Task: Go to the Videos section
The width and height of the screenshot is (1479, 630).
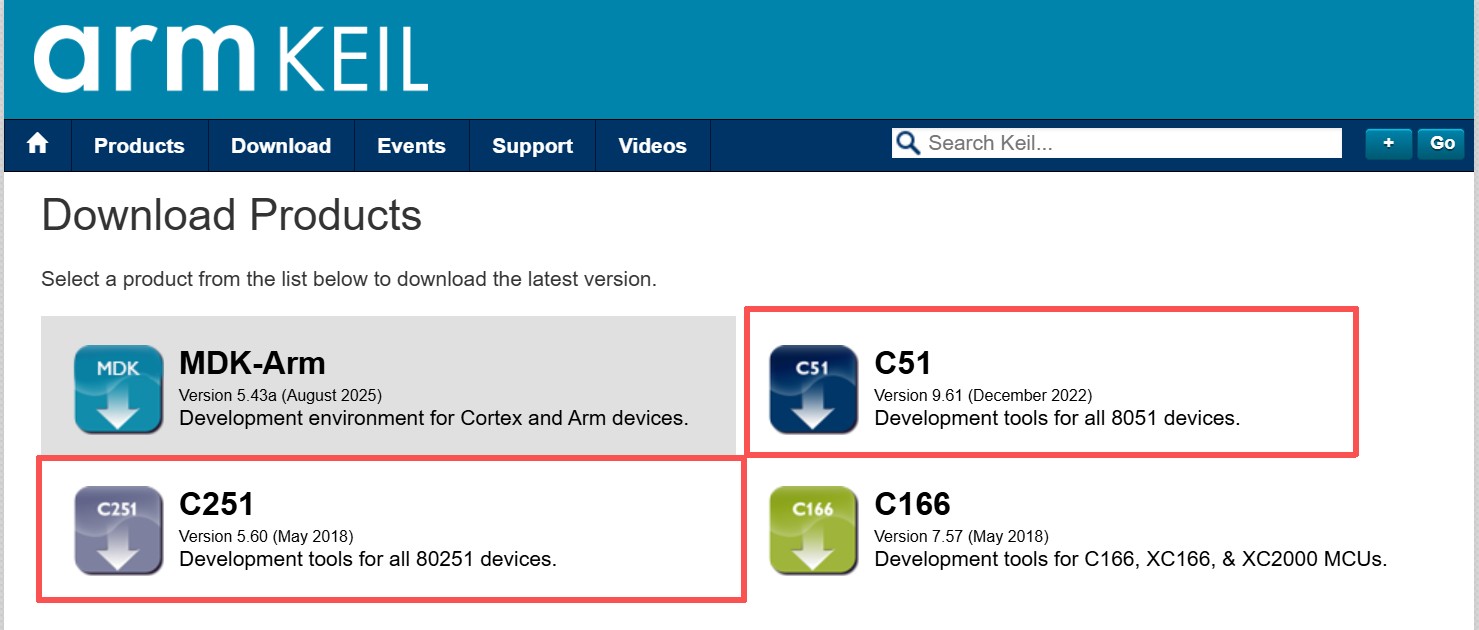Action: [652, 146]
